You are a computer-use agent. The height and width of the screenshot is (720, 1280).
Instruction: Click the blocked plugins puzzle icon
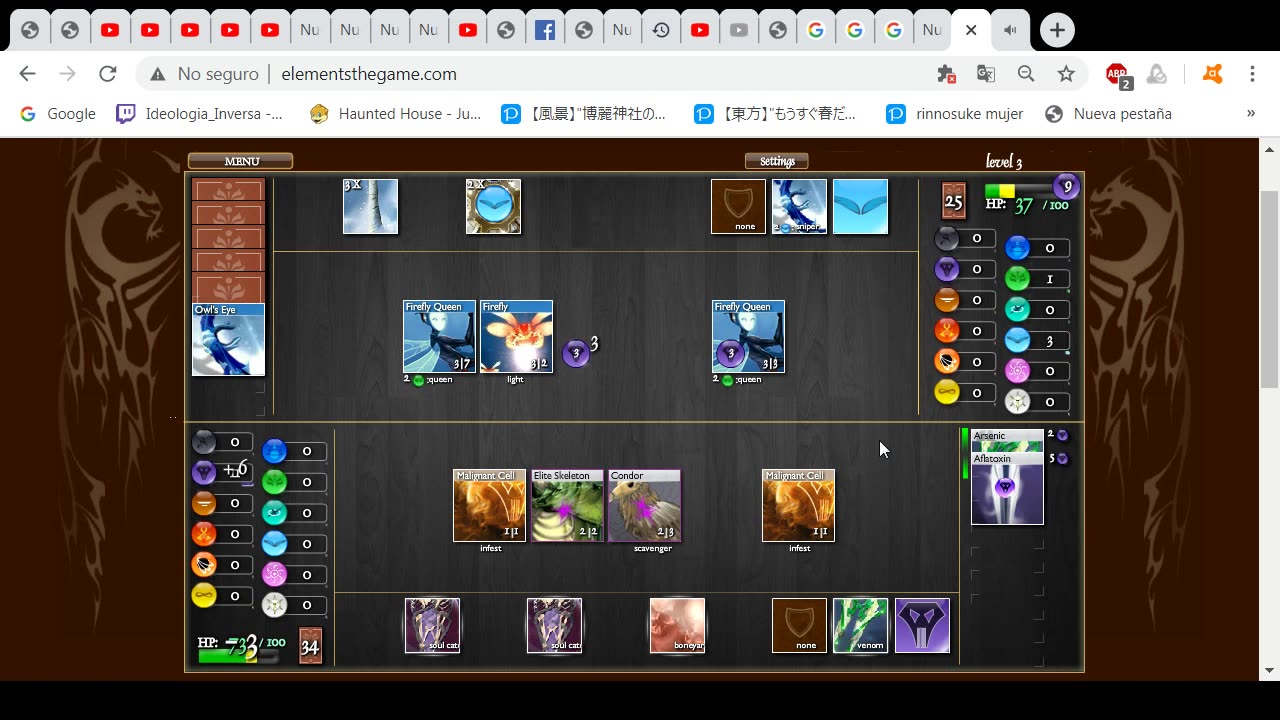pyautogui.click(x=946, y=74)
